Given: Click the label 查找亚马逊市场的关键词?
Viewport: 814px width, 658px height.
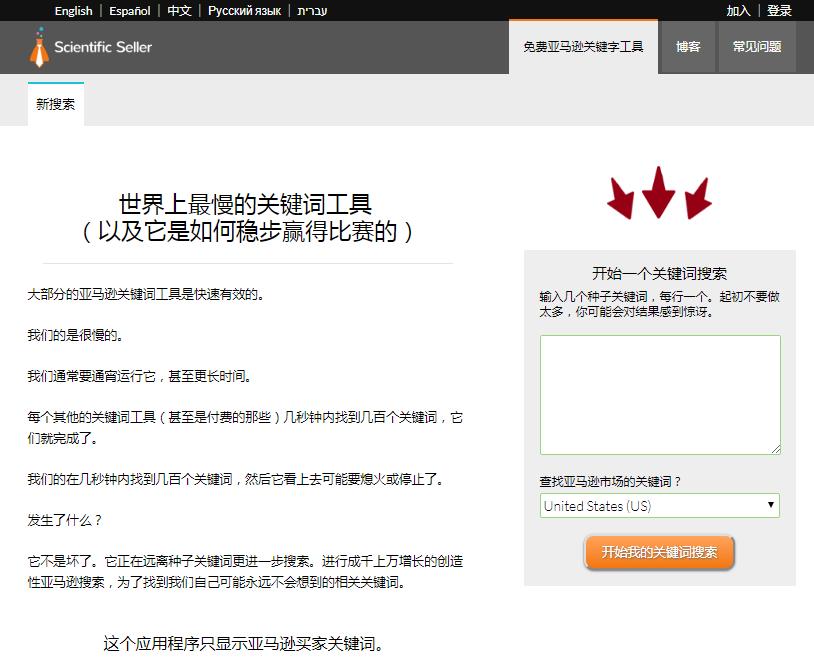Looking at the screenshot, I should pos(609,481).
